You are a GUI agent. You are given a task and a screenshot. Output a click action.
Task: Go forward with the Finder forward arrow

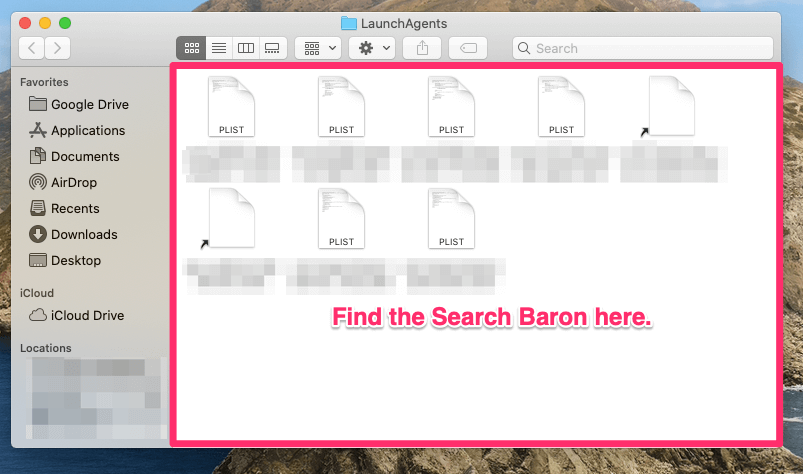57,48
